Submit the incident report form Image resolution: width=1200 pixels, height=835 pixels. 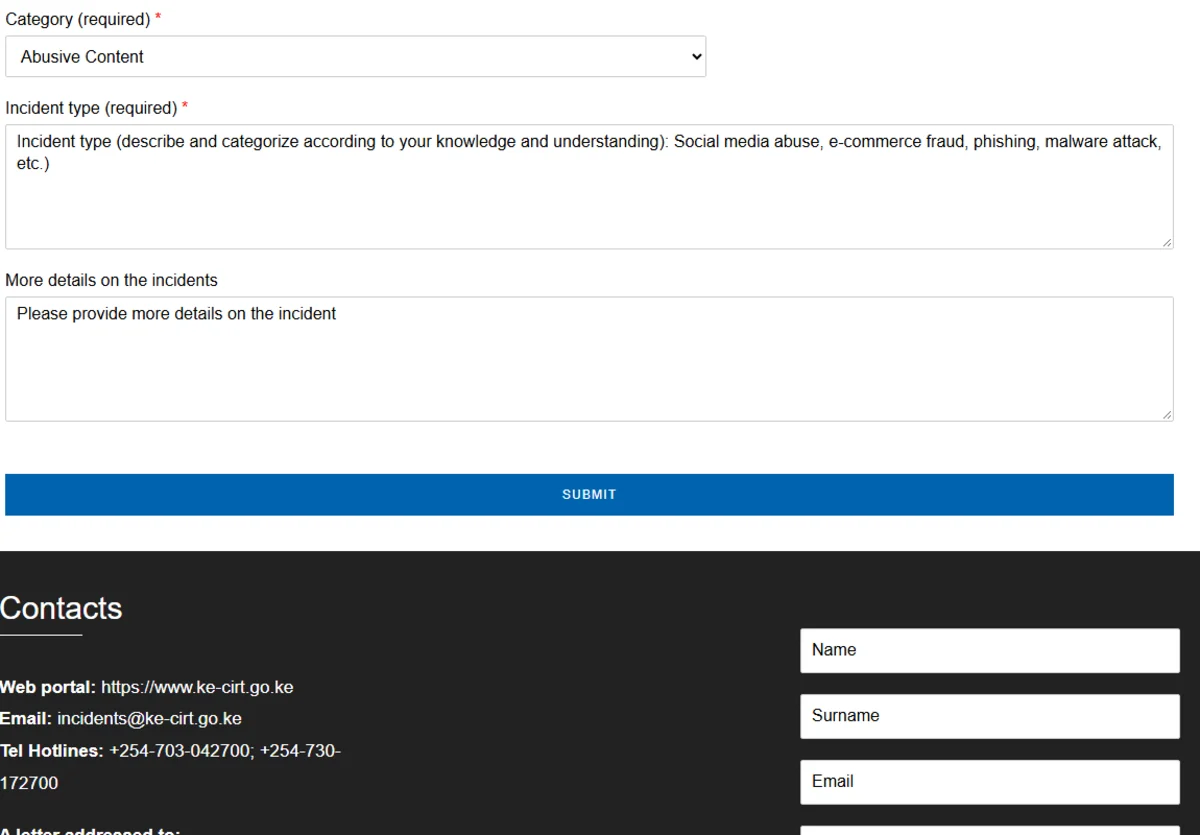click(x=589, y=495)
